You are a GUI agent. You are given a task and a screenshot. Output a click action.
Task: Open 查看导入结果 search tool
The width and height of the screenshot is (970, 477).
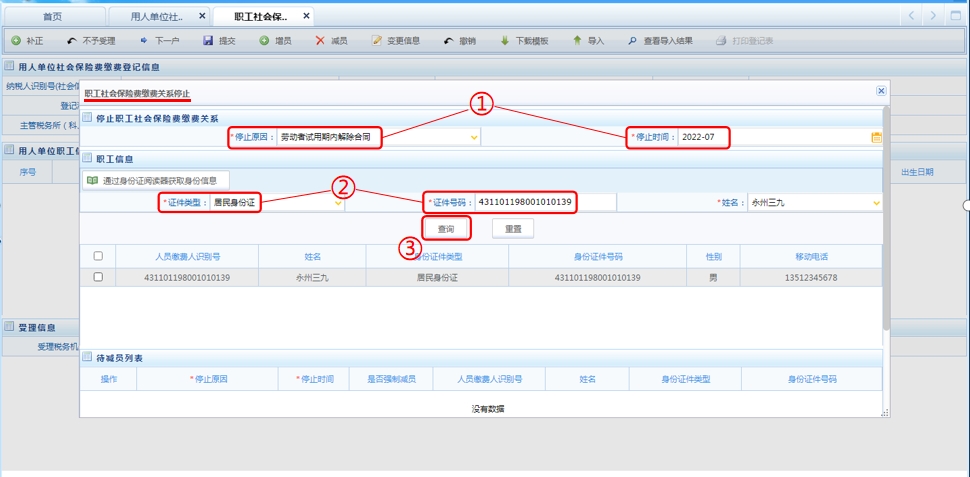tap(632, 41)
